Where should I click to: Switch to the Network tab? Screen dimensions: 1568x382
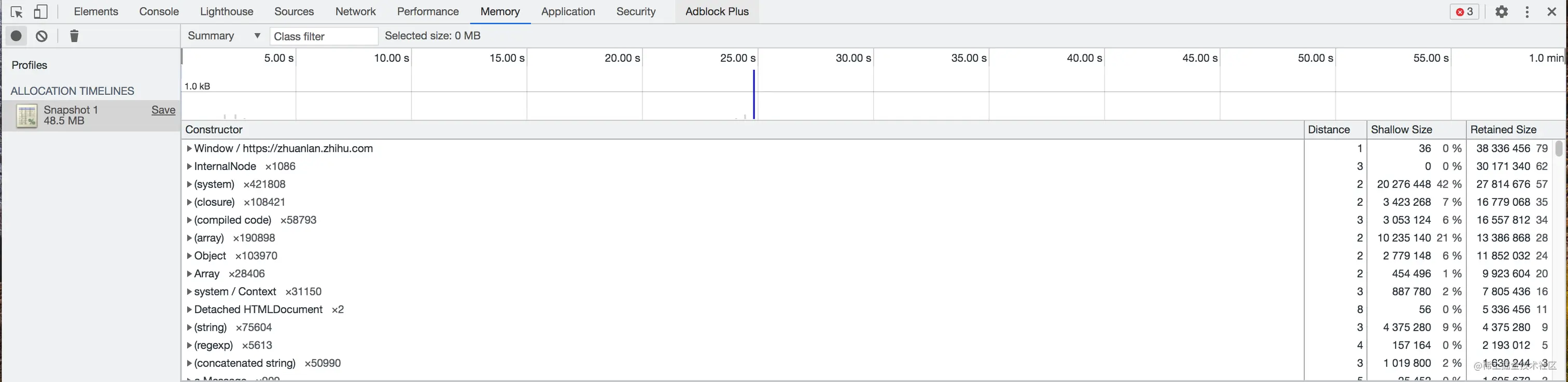click(x=355, y=12)
